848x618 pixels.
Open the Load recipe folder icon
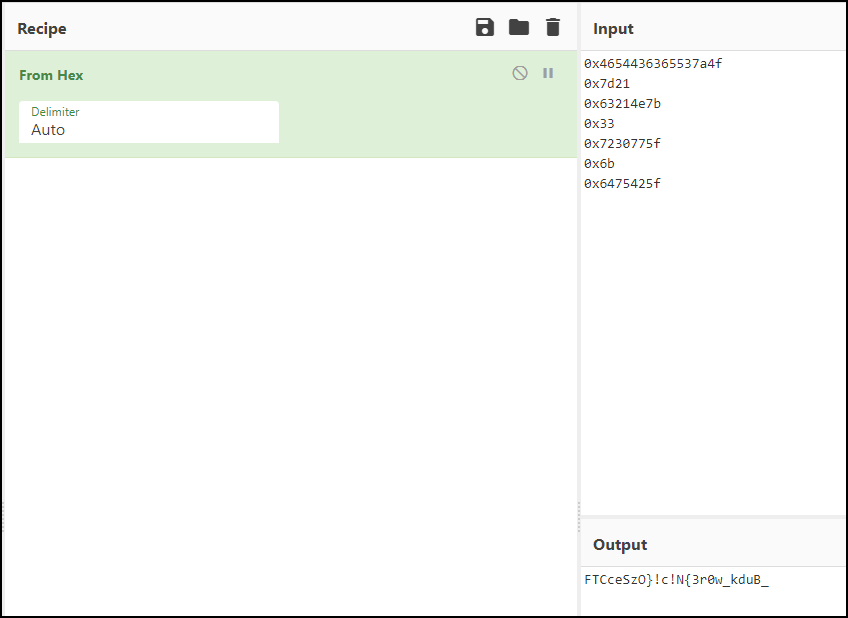tap(519, 28)
